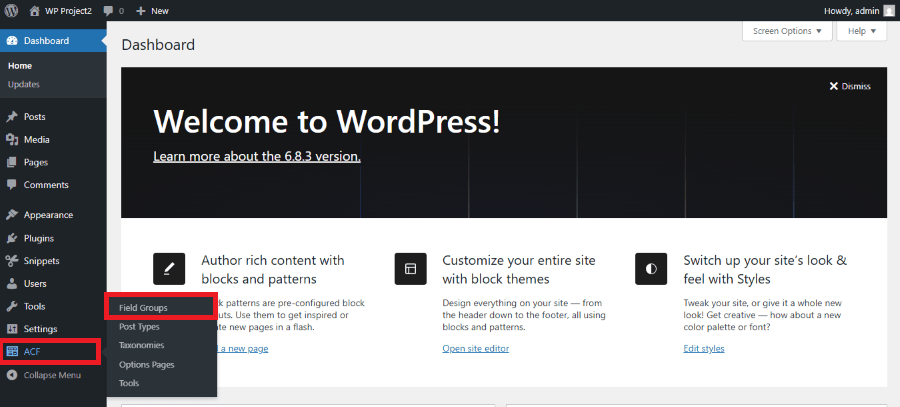Click the Users icon in sidebar
The image size is (900, 407).
click(12, 284)
